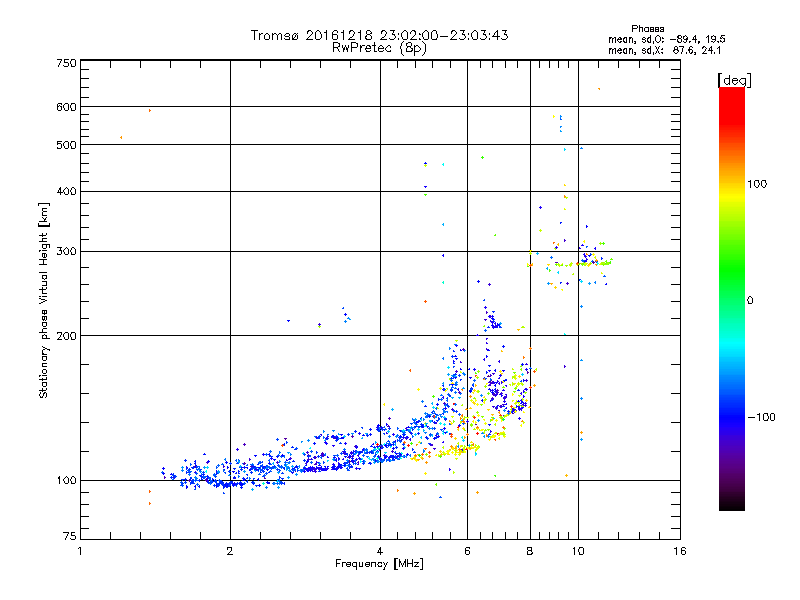
Task: Click the subtitle 'RwPretec (8p)'
Action: coord(379,48)
